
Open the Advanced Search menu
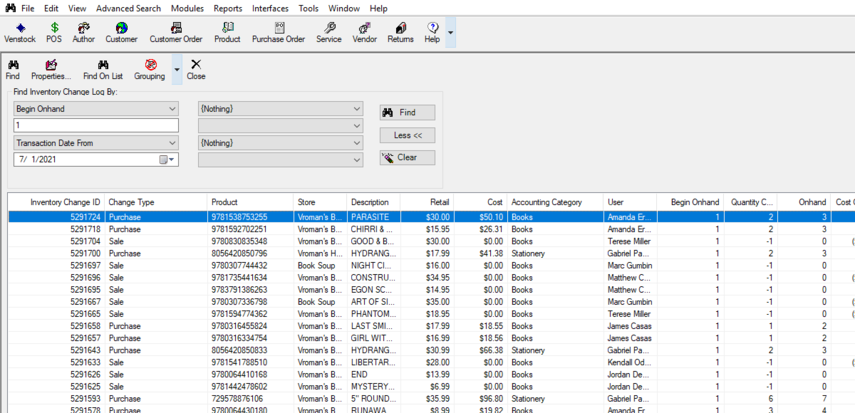click(x=129, y=8)
